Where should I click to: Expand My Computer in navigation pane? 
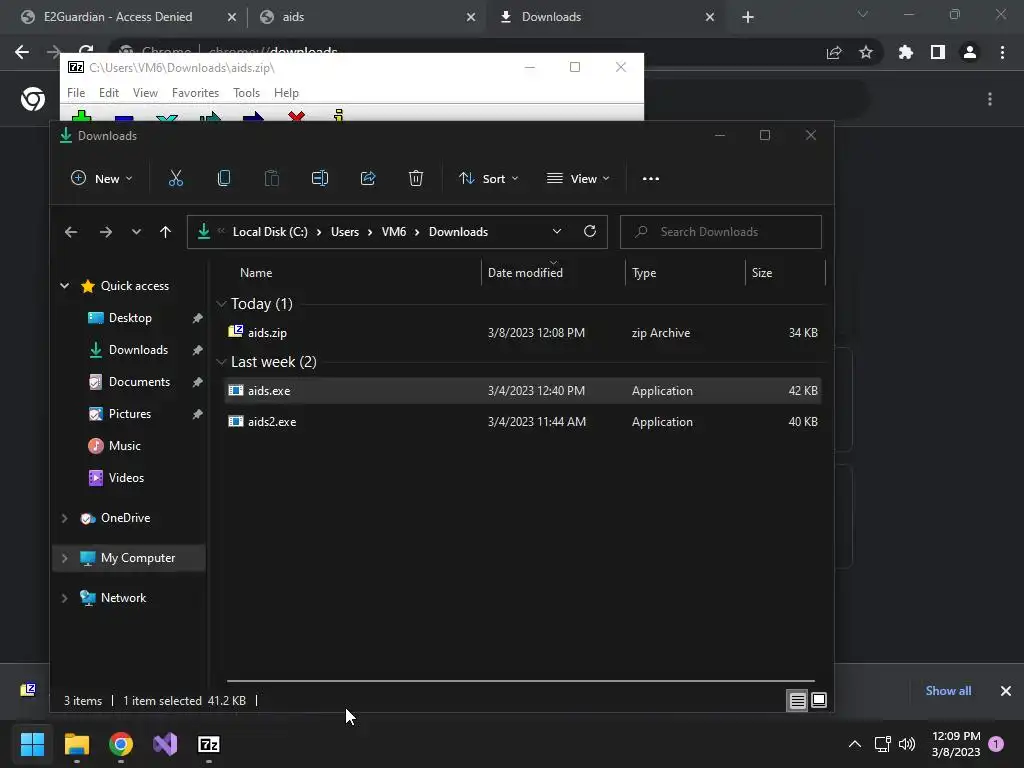tap(65, 558)
